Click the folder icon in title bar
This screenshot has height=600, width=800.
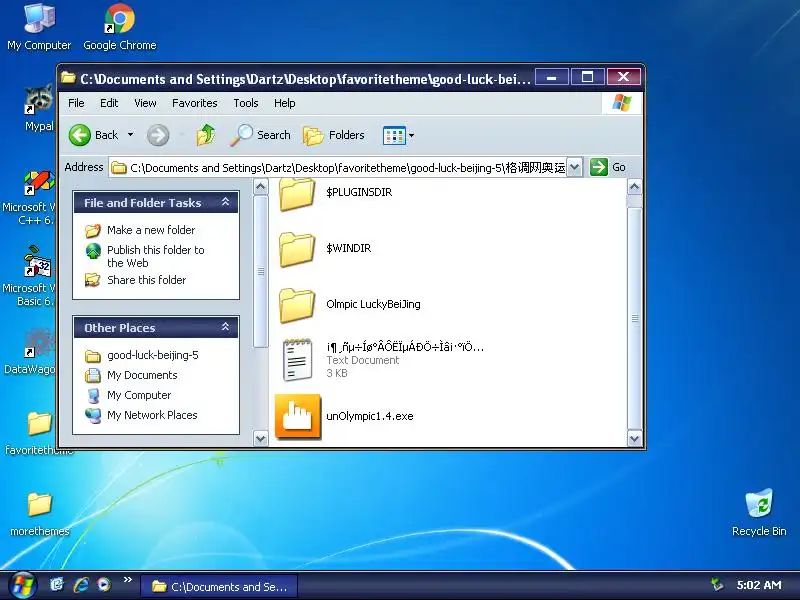pyautogui.click(x=68, y=78)
